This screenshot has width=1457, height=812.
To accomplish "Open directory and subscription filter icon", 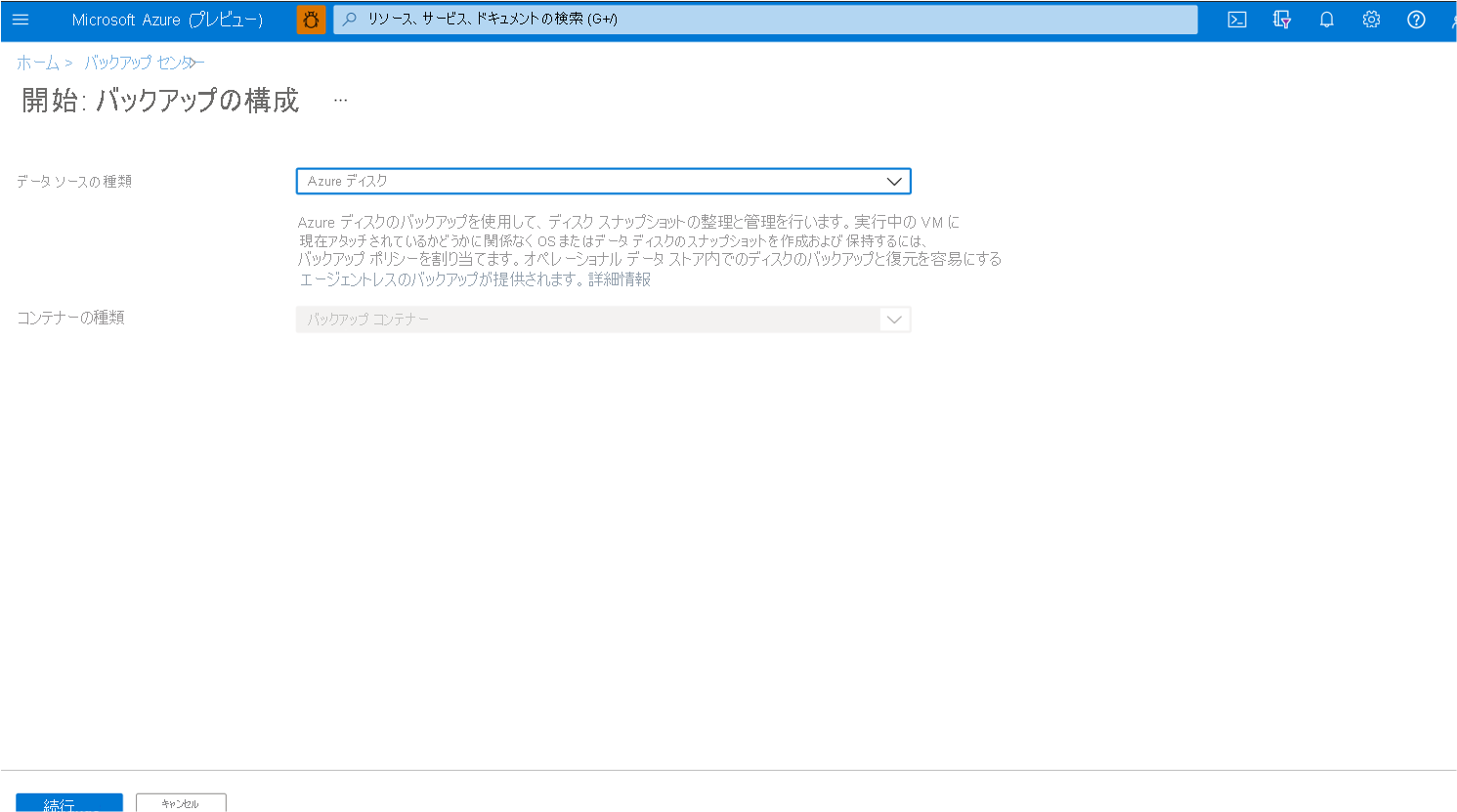I will click(x=1282, y=20).
